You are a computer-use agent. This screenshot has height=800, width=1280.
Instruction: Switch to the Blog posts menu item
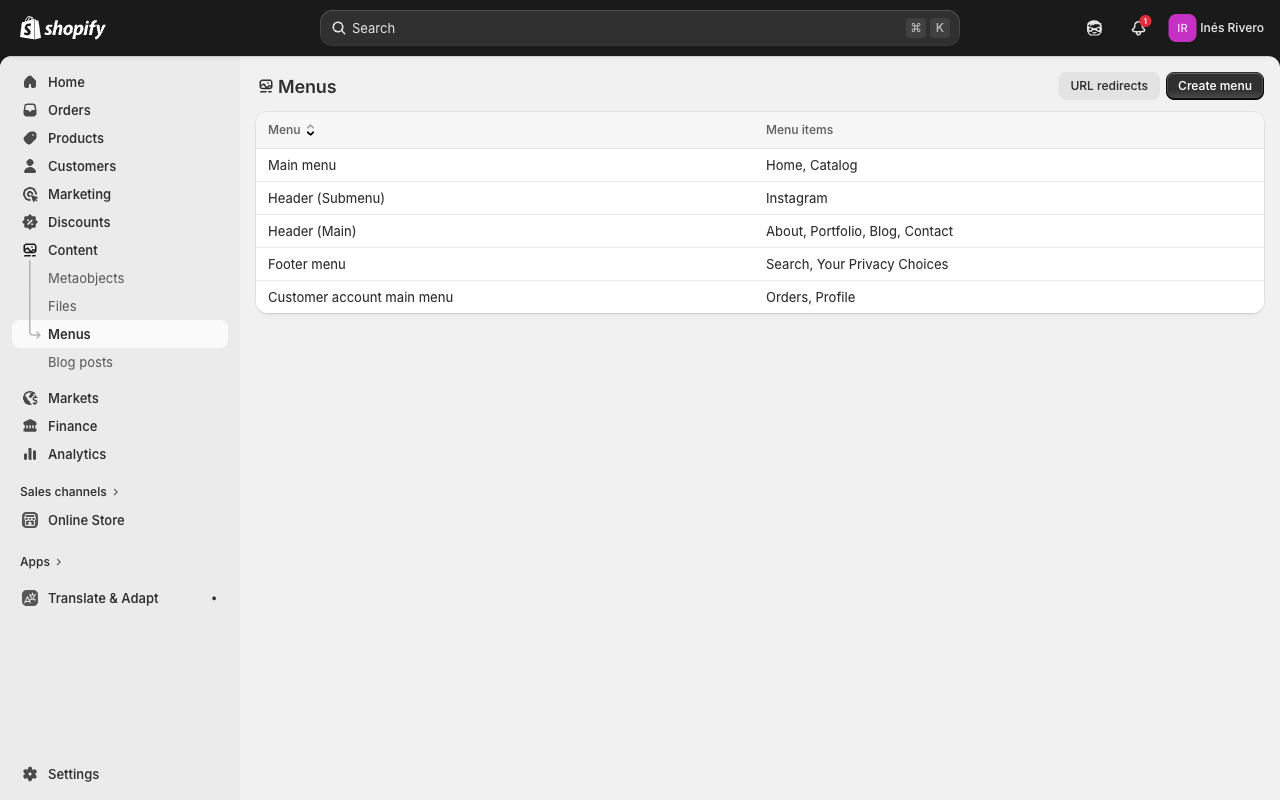tap(80, 362)
